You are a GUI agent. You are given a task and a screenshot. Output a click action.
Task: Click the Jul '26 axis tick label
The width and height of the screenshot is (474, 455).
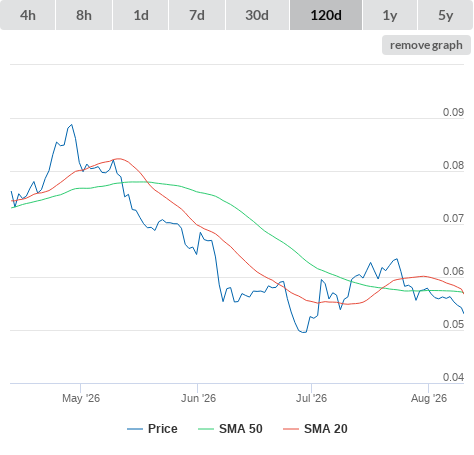311,398
